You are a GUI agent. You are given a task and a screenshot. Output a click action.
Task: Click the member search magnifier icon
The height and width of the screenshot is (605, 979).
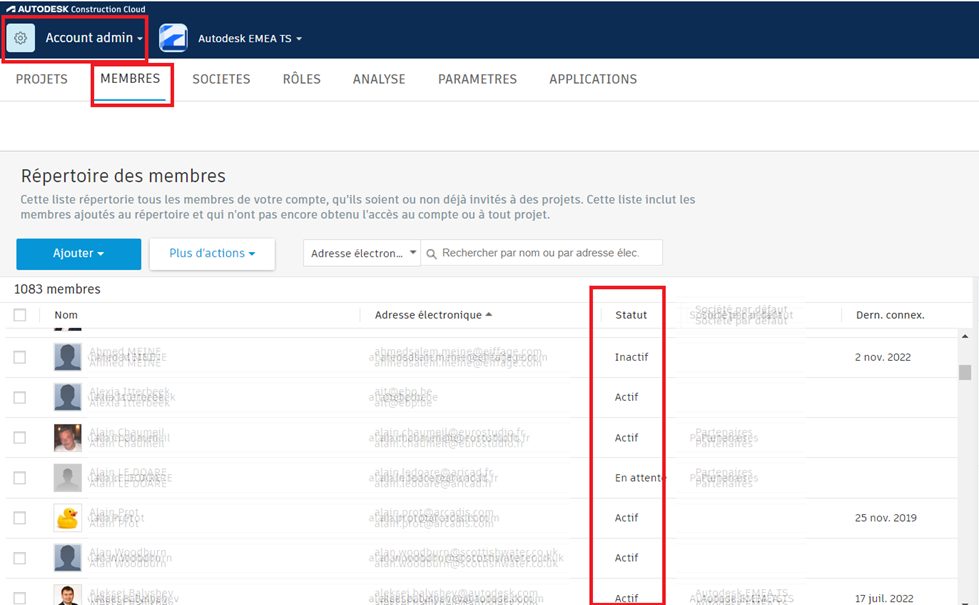pyautogui.click(x=431, y=253)
